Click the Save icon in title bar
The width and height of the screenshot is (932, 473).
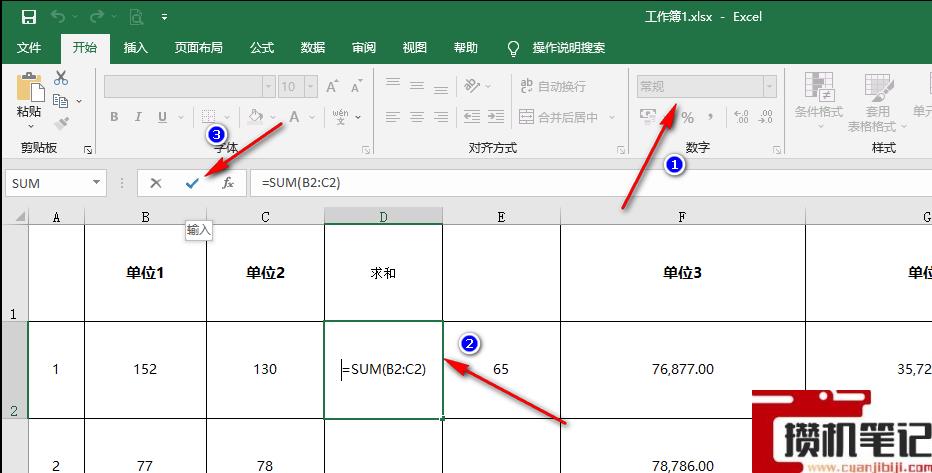pos(29,17)
